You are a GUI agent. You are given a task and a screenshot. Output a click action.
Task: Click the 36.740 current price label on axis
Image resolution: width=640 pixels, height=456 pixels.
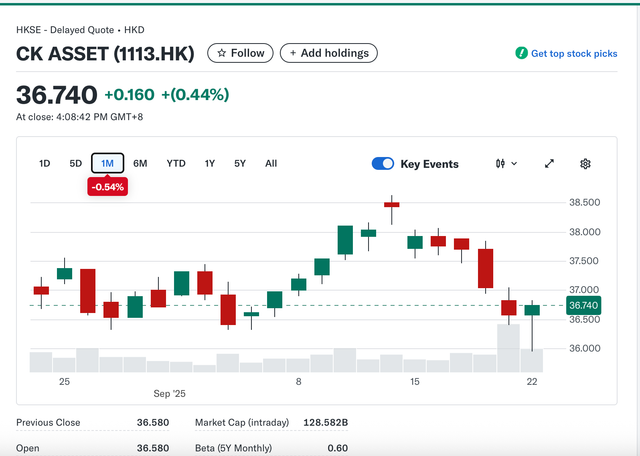click(x=583, y=305)
